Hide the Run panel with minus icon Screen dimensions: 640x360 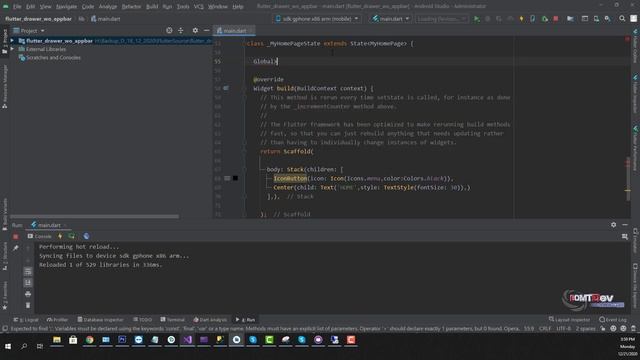coord(625,225)
